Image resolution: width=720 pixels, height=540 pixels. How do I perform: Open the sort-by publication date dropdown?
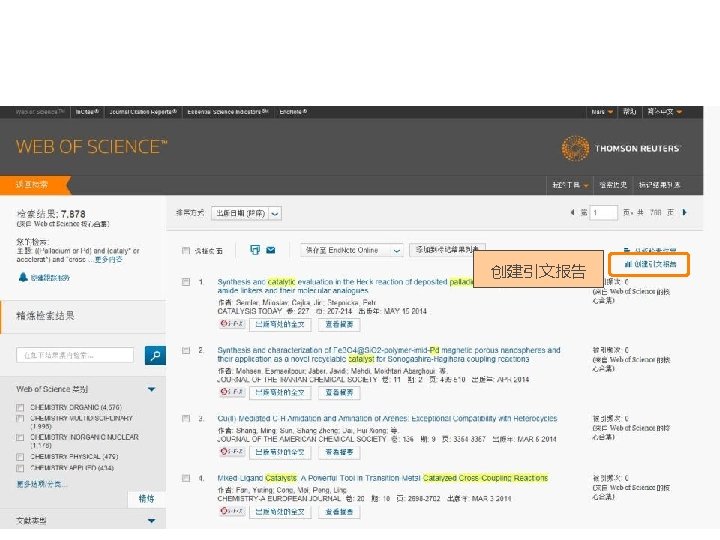pyautogui.click(x=246, y=214)
